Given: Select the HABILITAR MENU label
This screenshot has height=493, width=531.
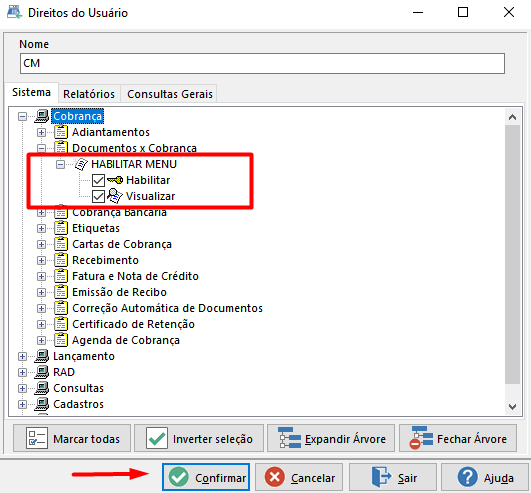Looking at the screenshot, I should (134, 164).
